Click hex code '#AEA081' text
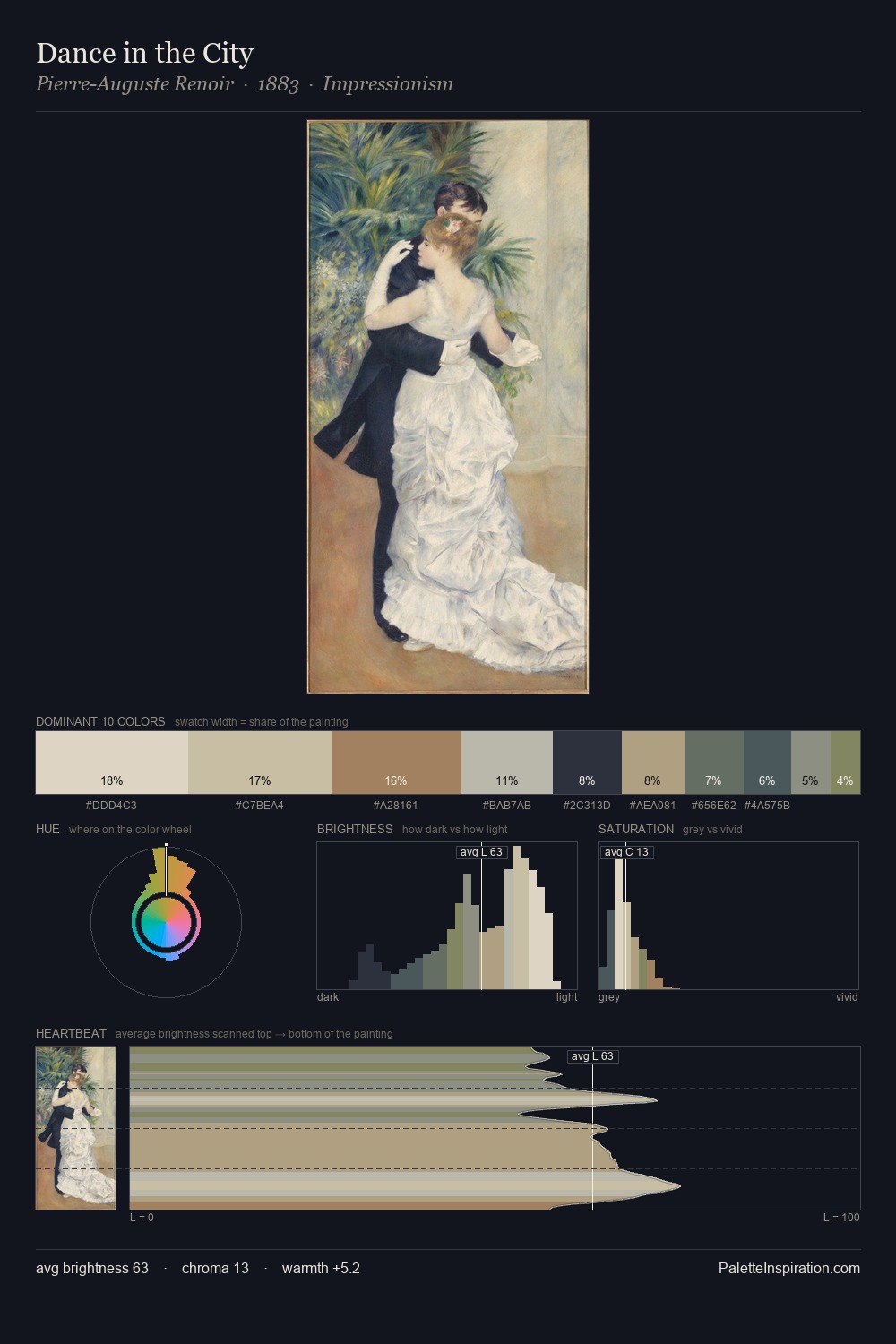Viewport: 896px width, 1344px height. (x=653, y=806)
